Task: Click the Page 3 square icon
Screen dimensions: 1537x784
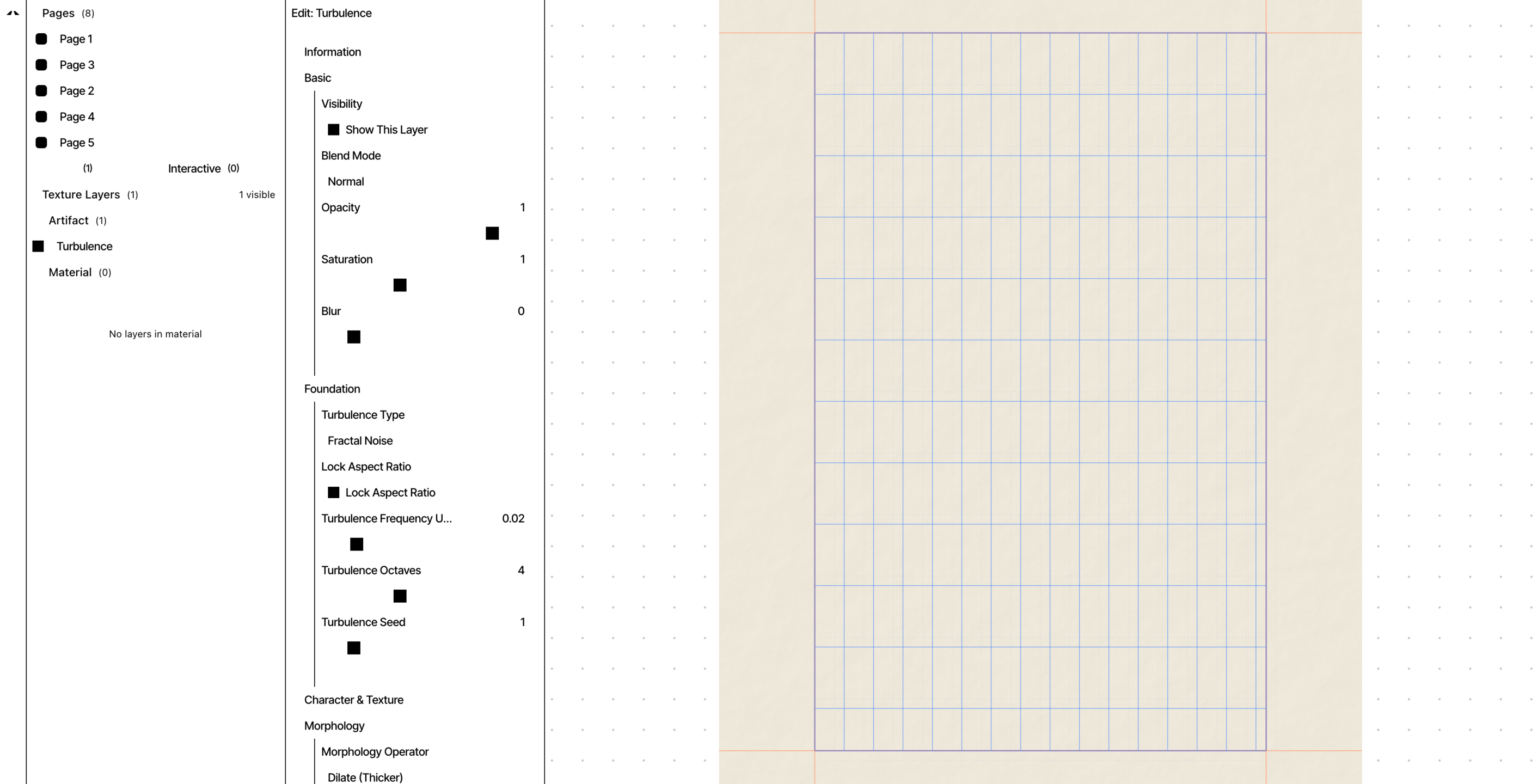Action: (x=41, y=64)
